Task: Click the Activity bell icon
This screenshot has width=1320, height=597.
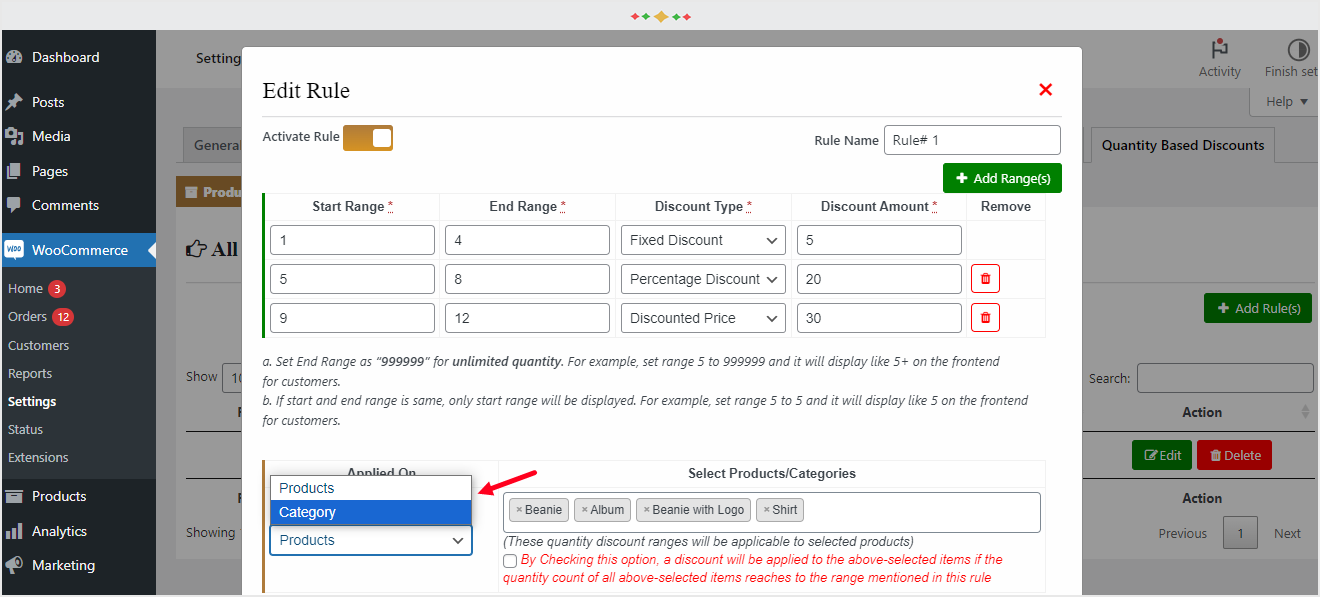Action: [x=1219, y=48]
